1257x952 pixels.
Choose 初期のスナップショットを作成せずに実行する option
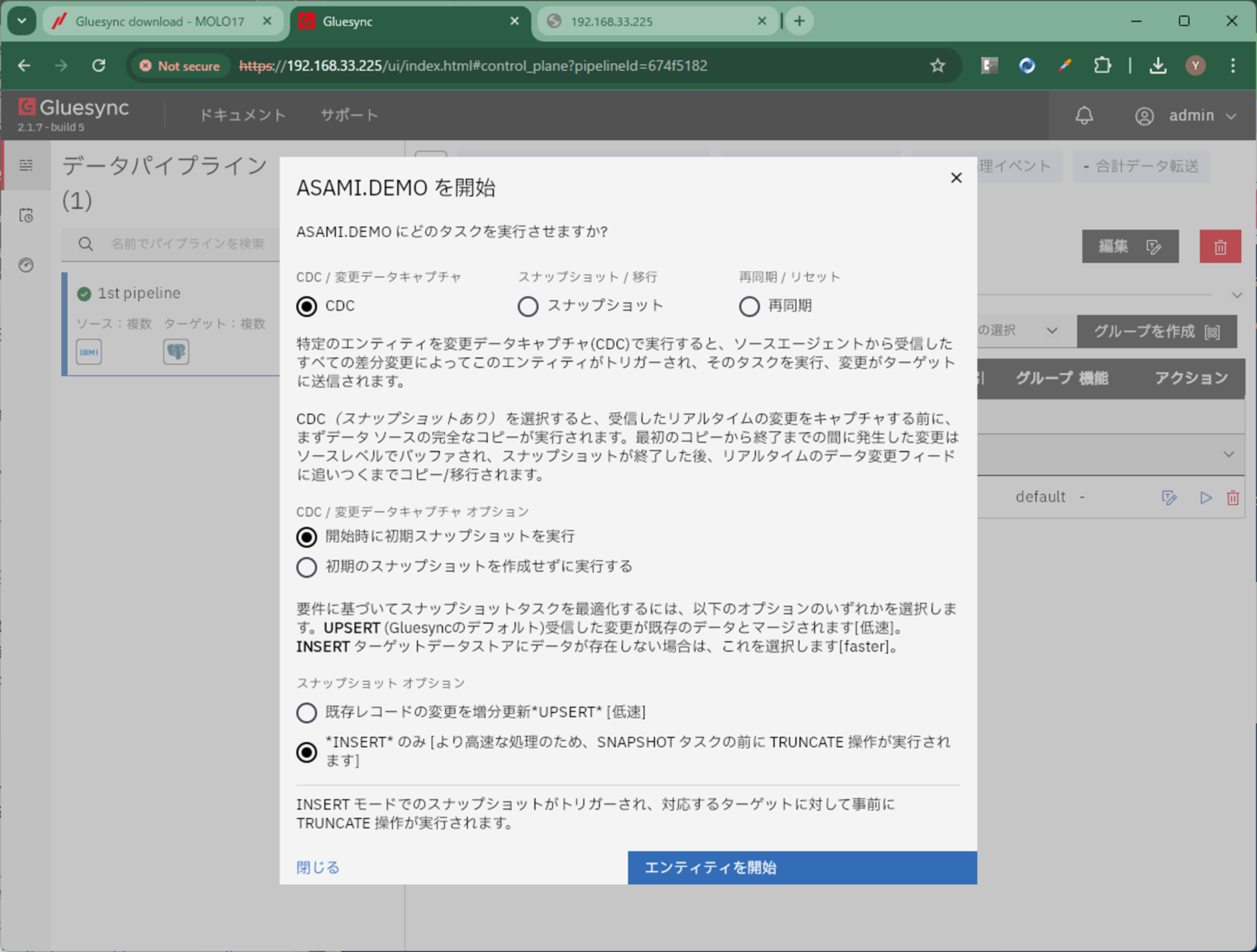(x=307, y=567)
